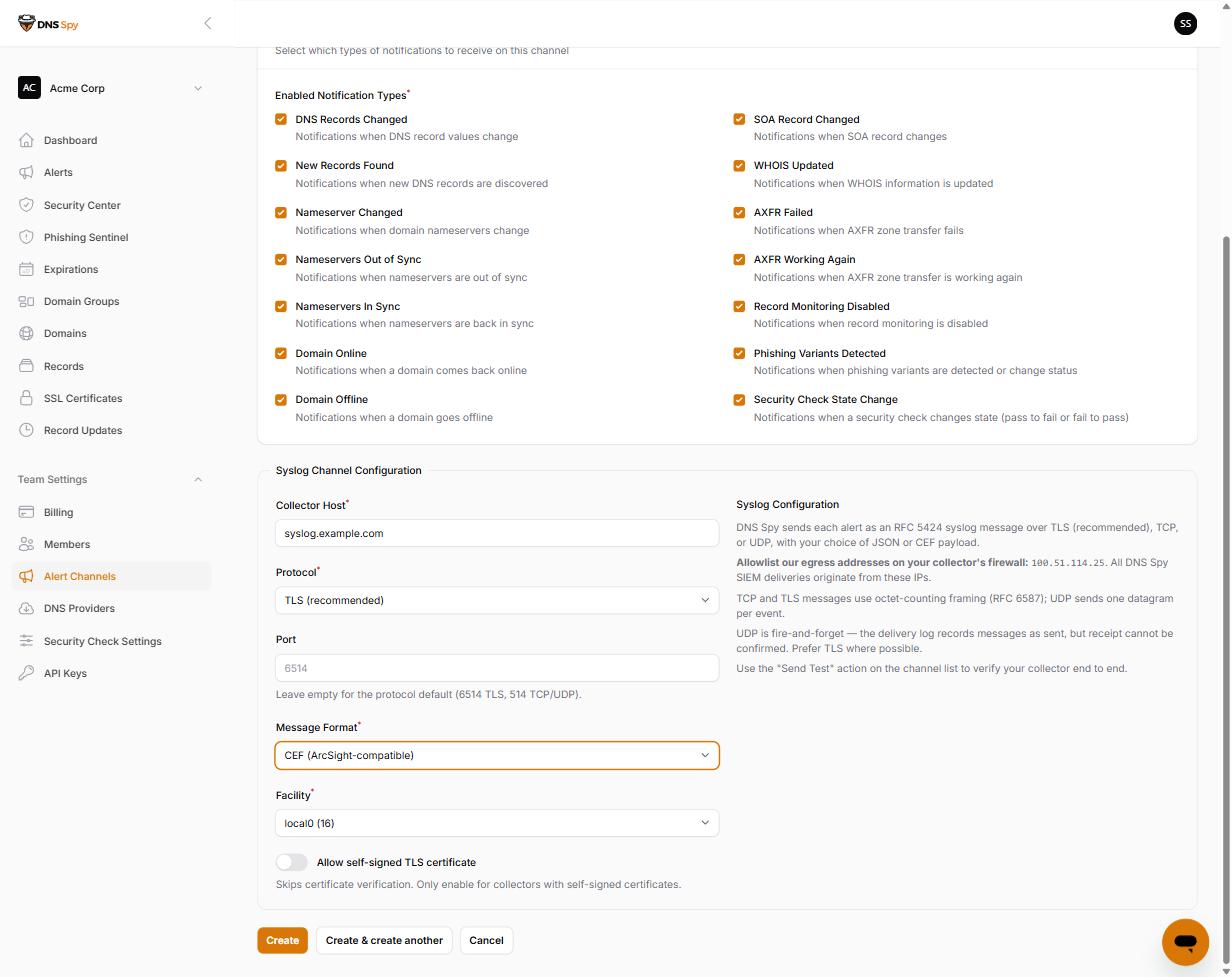Click the Alert Channels megaphone icon
The width and height of the screenshot is (1232, 977).
pyautogui.click(x=26, y=576)
